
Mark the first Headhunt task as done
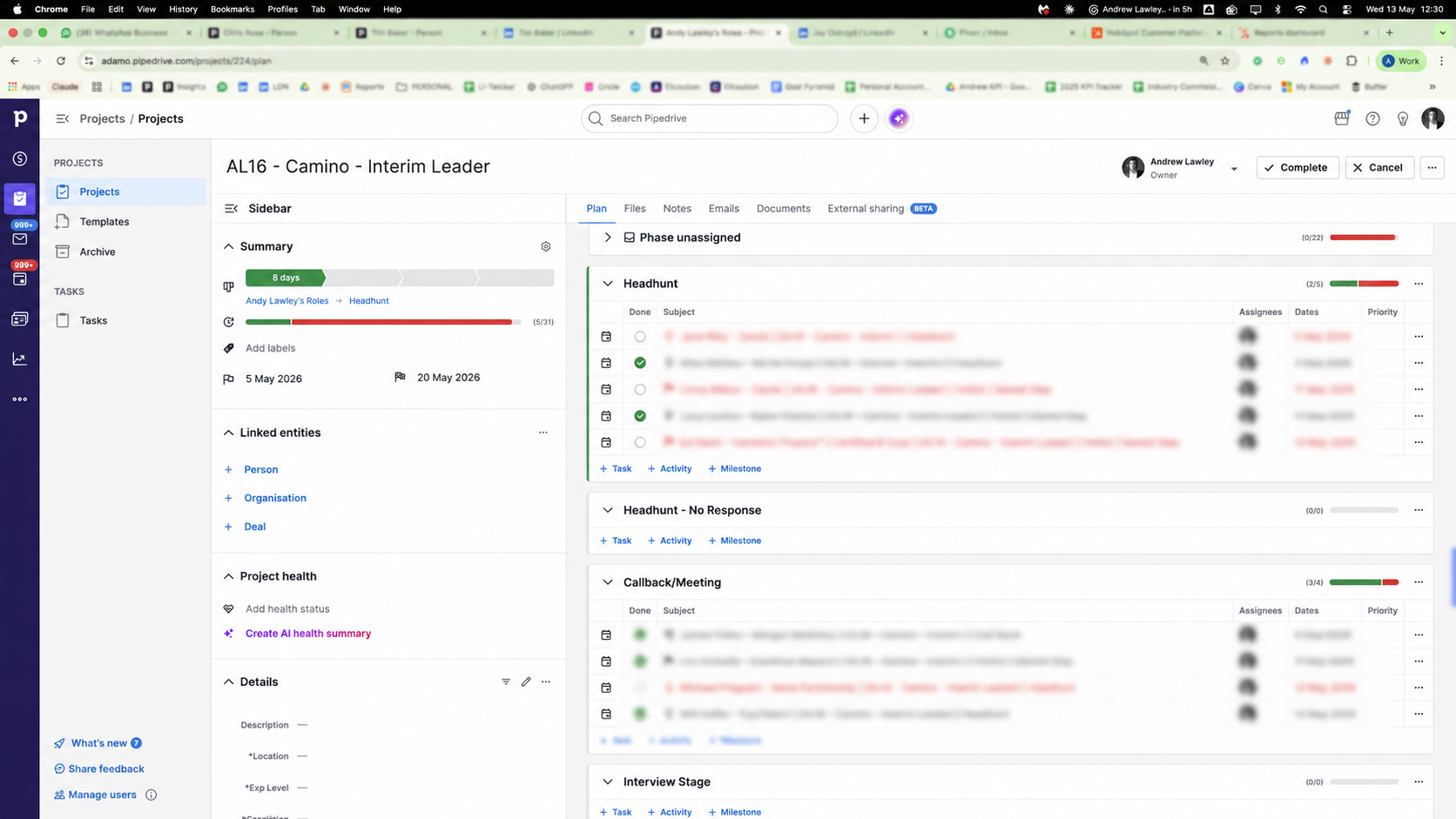pyautogui.click(x=640, y=337)
